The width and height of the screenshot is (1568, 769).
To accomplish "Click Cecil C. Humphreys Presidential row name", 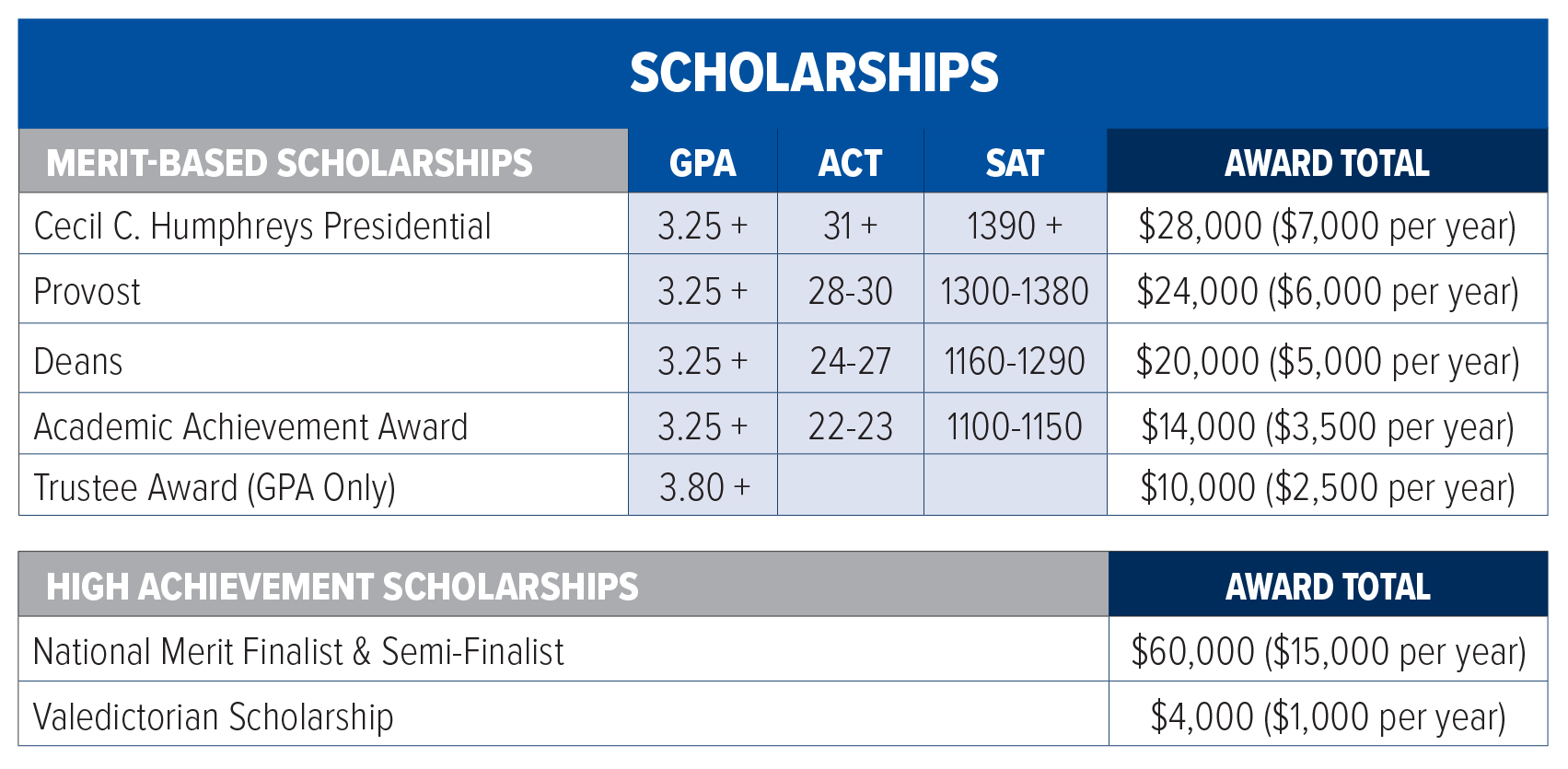I will tap(262, 226).
